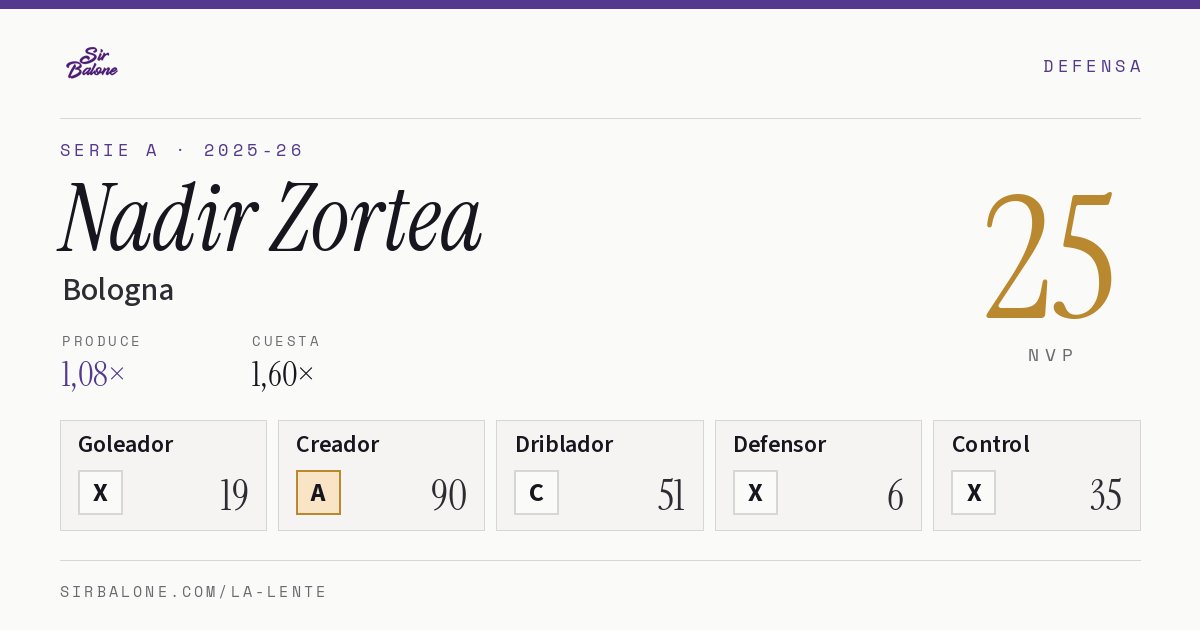Image resolution: width=1200 pixels, height=630 pixels.
Task: Click the club name Bologna
Action: tap(118, 290)
